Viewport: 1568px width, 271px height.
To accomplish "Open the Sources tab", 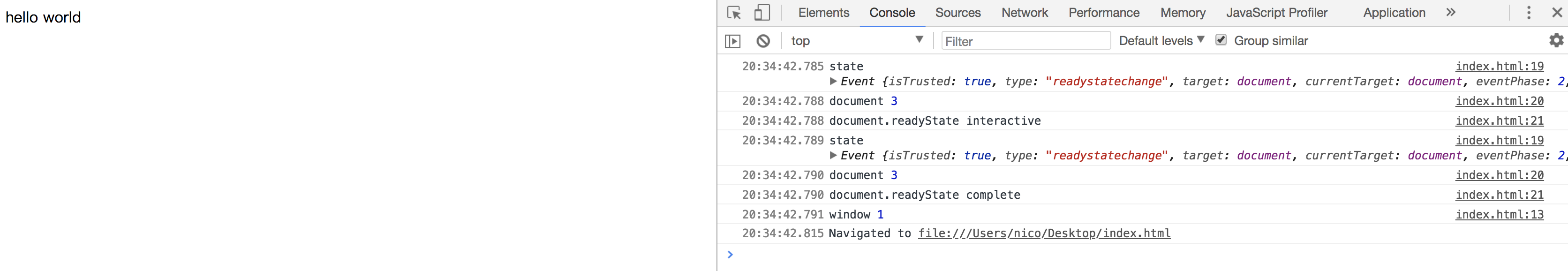I will tap(958, 13).
